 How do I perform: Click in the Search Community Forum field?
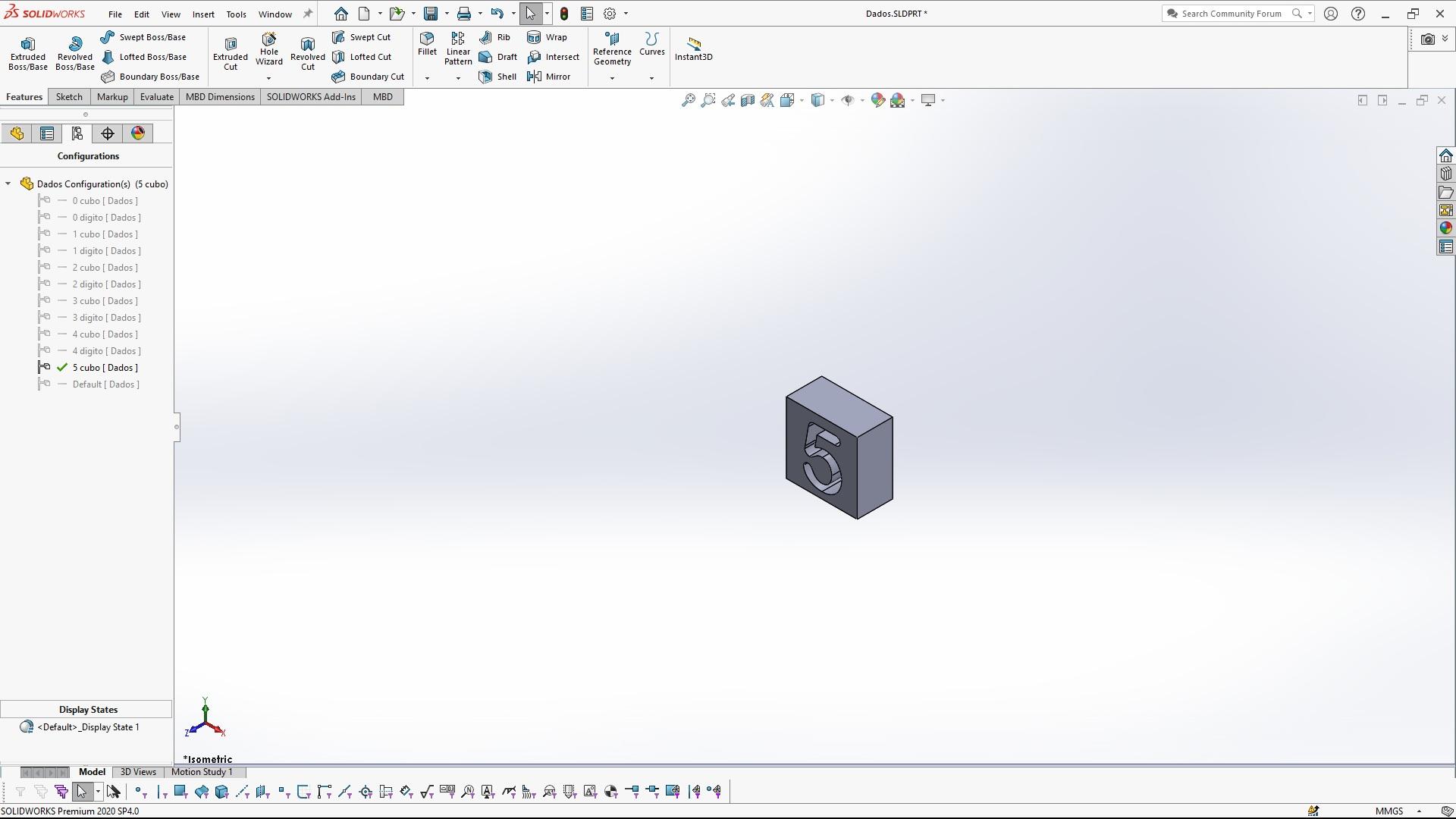point(1232,14)
